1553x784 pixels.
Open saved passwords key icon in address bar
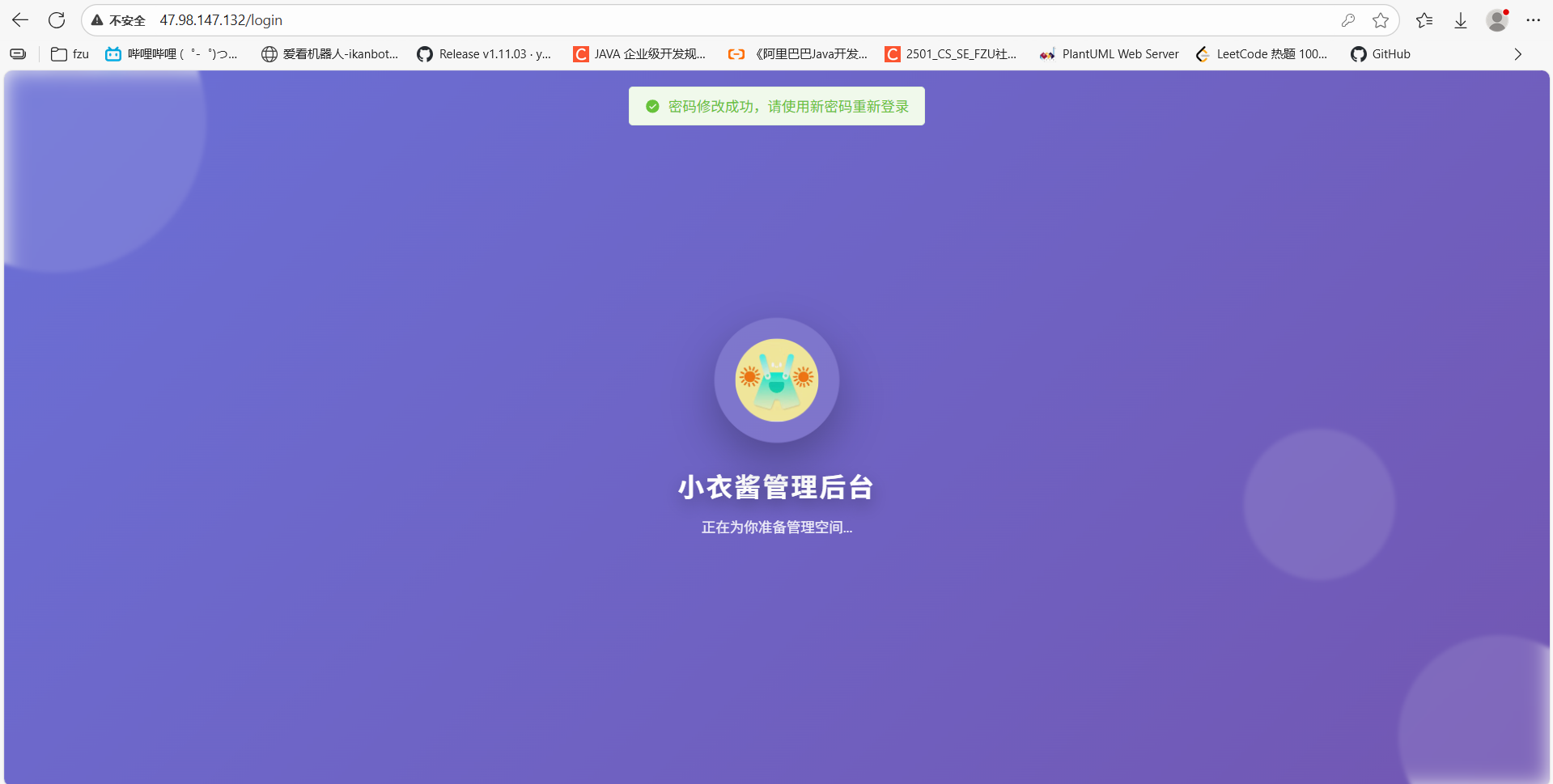tap(1347, 20)
